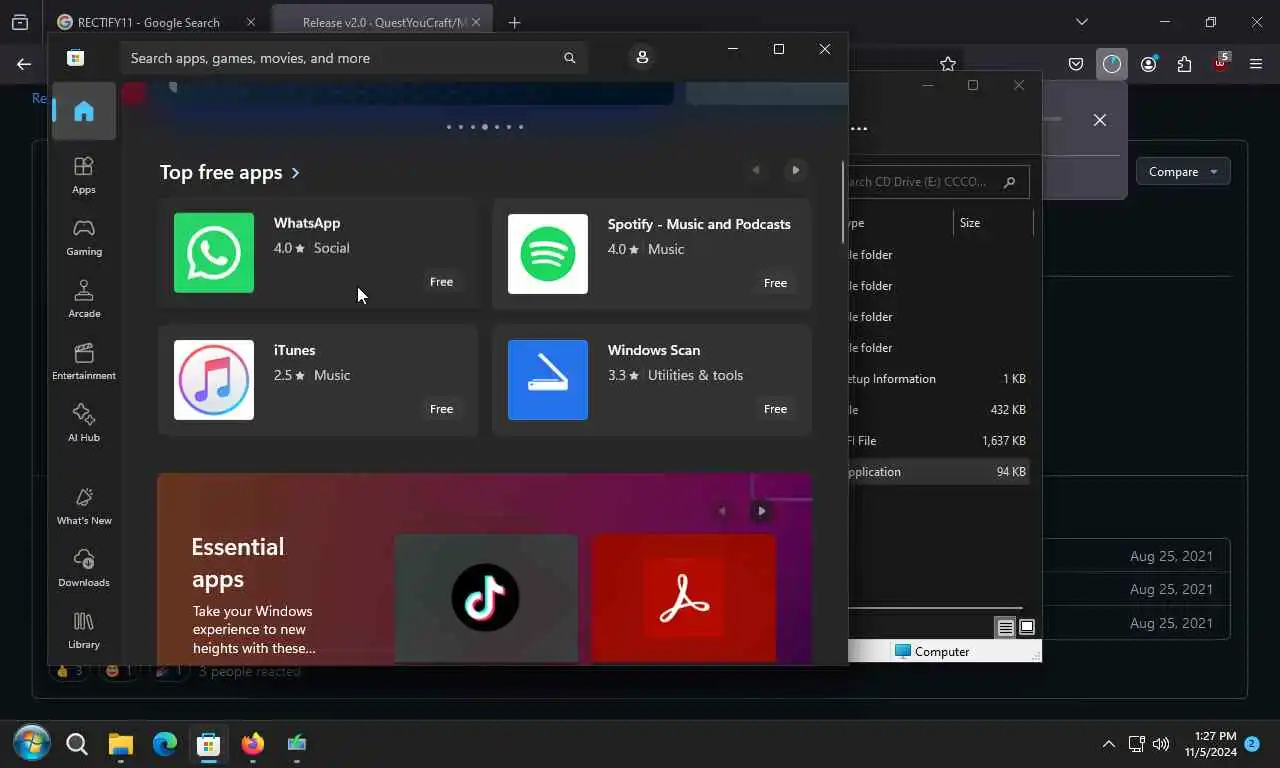
Task: Show previous Top free apps with left arrow
Action: tap(755, 170)
